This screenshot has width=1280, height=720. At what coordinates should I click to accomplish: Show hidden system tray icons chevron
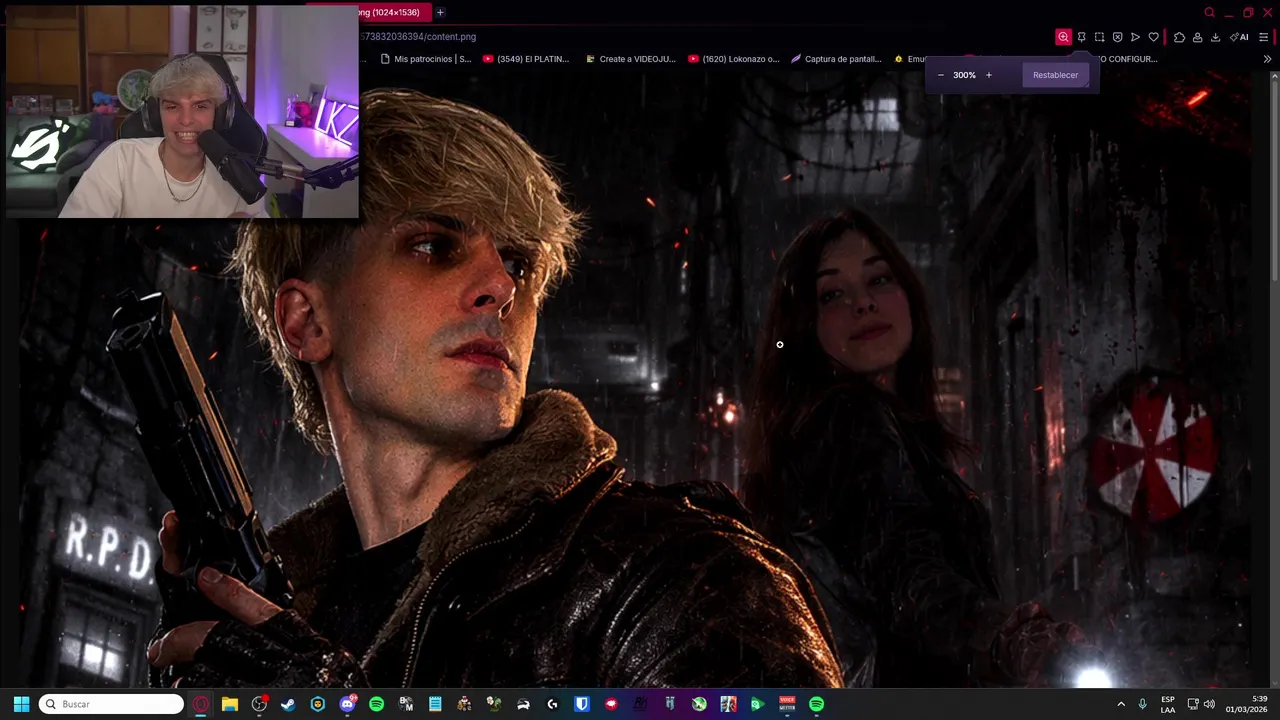point(1120,704)
